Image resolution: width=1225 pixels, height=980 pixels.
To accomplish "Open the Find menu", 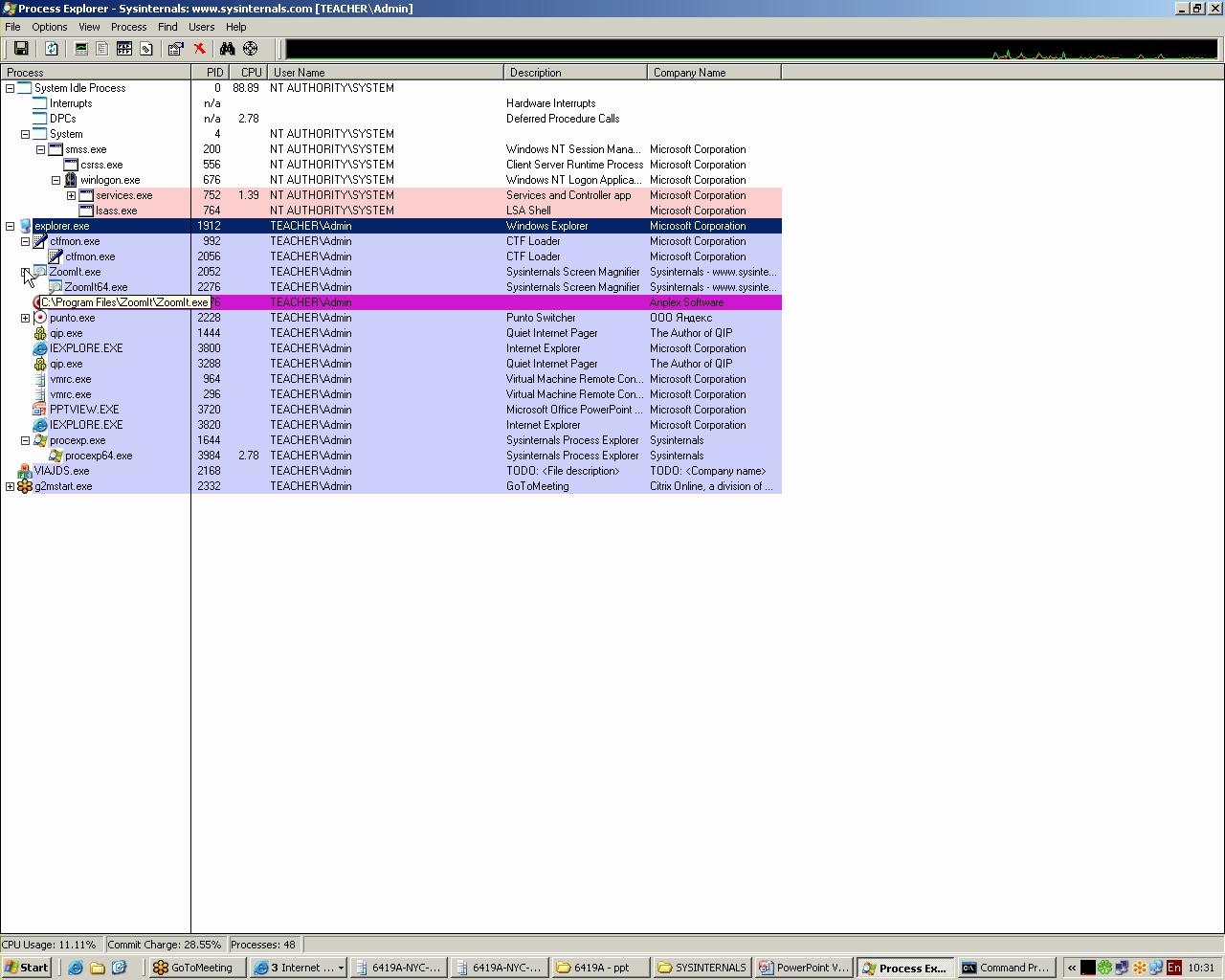I will click(167, 27).
